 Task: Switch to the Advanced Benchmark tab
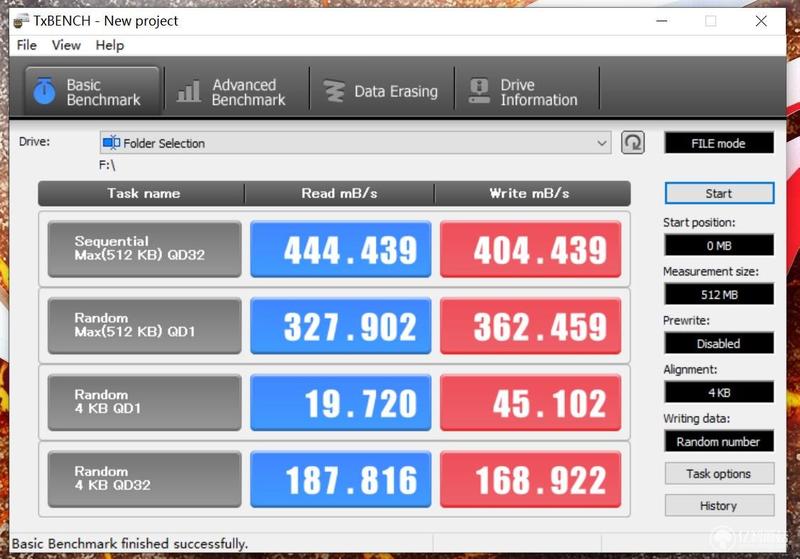pos(237,91)
